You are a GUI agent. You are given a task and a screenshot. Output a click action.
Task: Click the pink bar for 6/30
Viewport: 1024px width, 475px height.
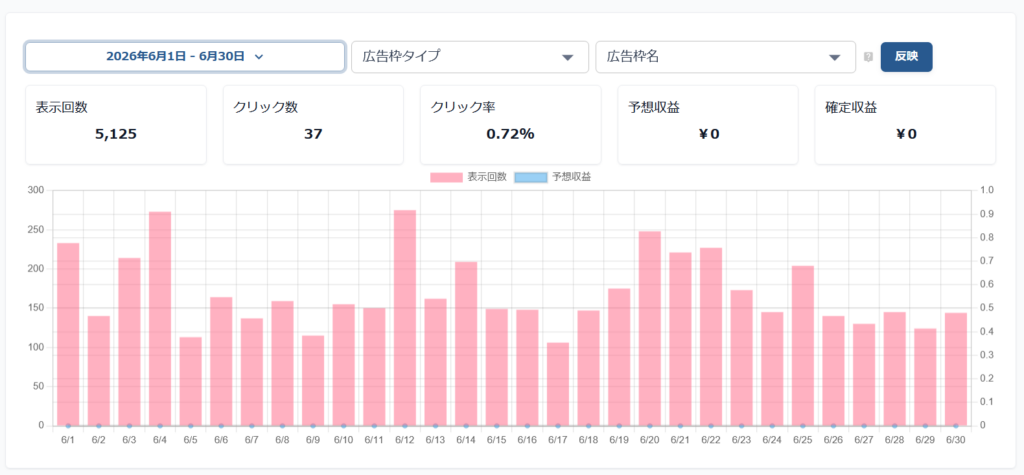pyautogui.click(x=956, y=369)
